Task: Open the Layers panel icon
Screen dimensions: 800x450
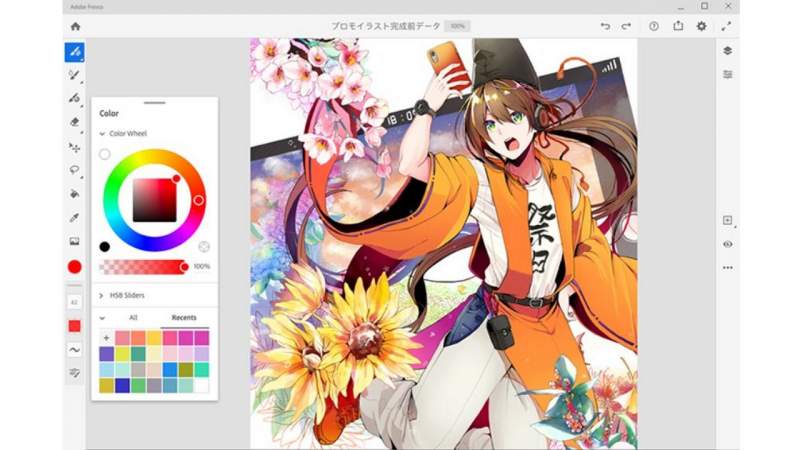Action: click(x=728, y=51)
